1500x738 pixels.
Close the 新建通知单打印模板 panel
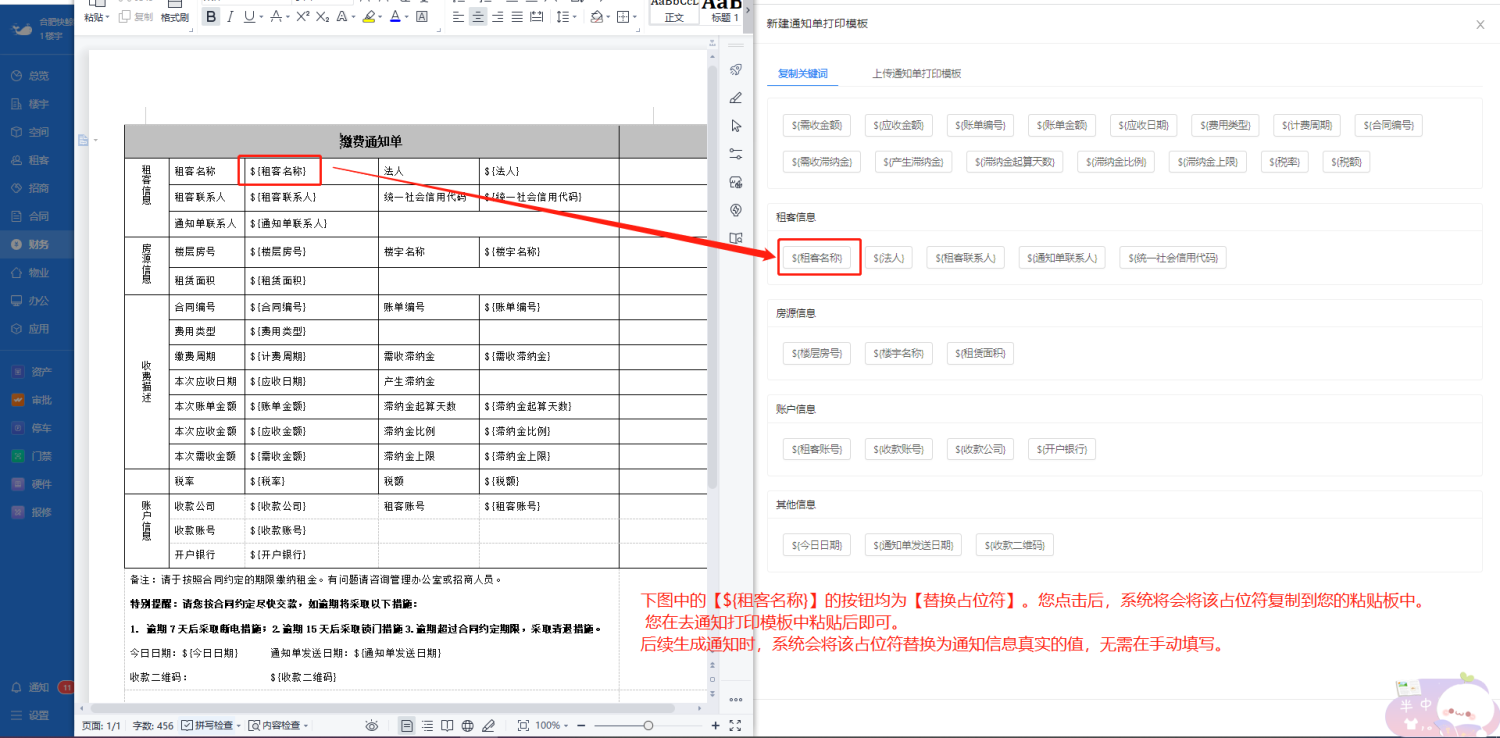[x=1480, y=25]
